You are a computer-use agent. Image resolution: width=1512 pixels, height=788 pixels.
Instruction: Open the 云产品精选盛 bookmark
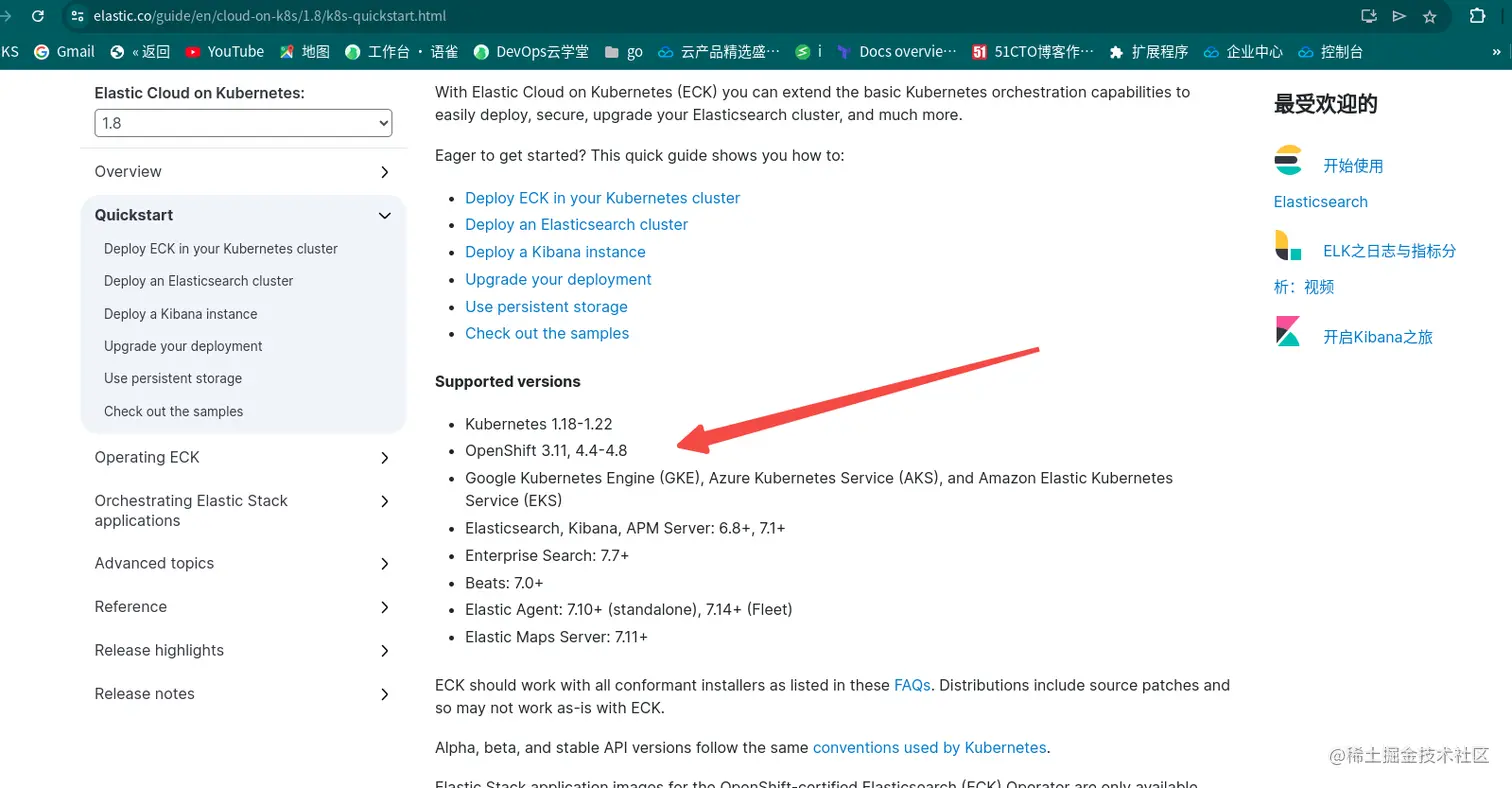[718, 52]
